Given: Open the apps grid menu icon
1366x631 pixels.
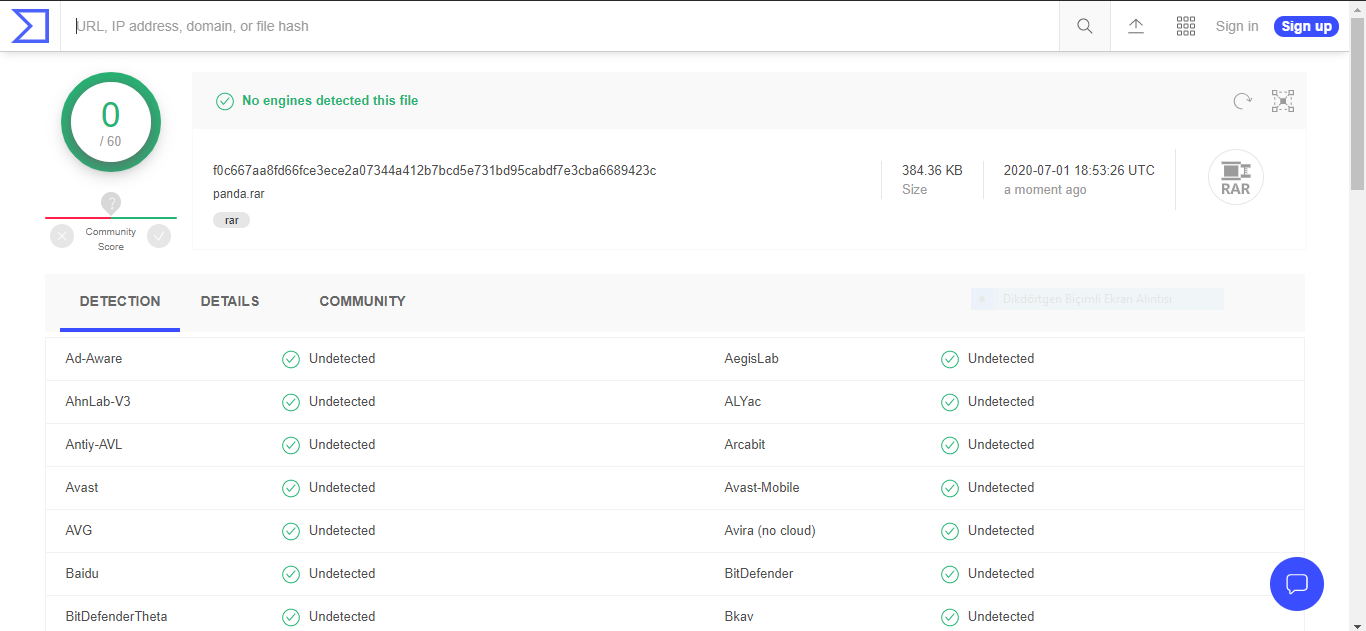Looking at the screenshot, I should pyautogui.click(x=1186, y=26).
